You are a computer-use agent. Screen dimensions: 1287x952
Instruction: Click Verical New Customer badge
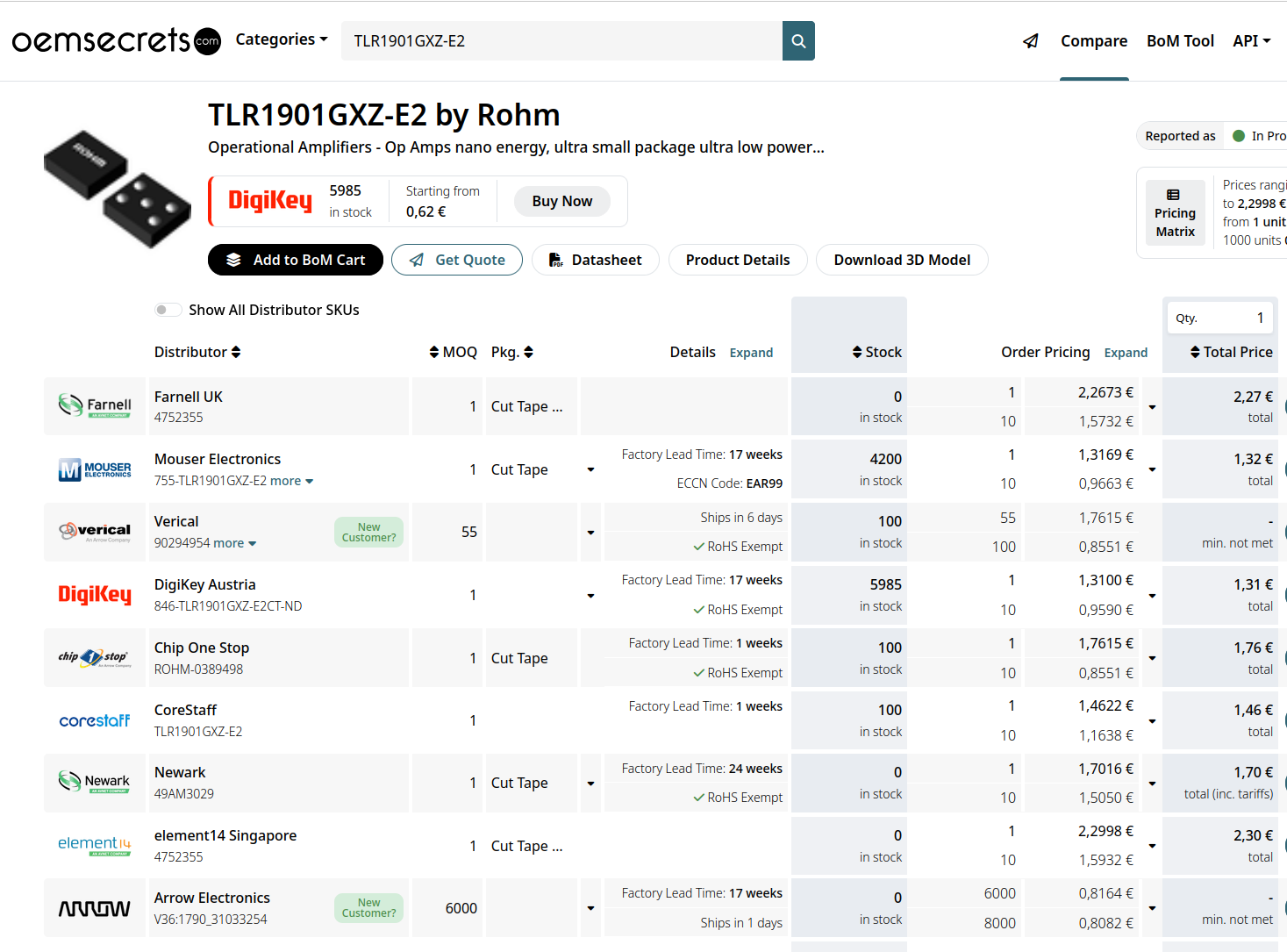pos(368,533)
